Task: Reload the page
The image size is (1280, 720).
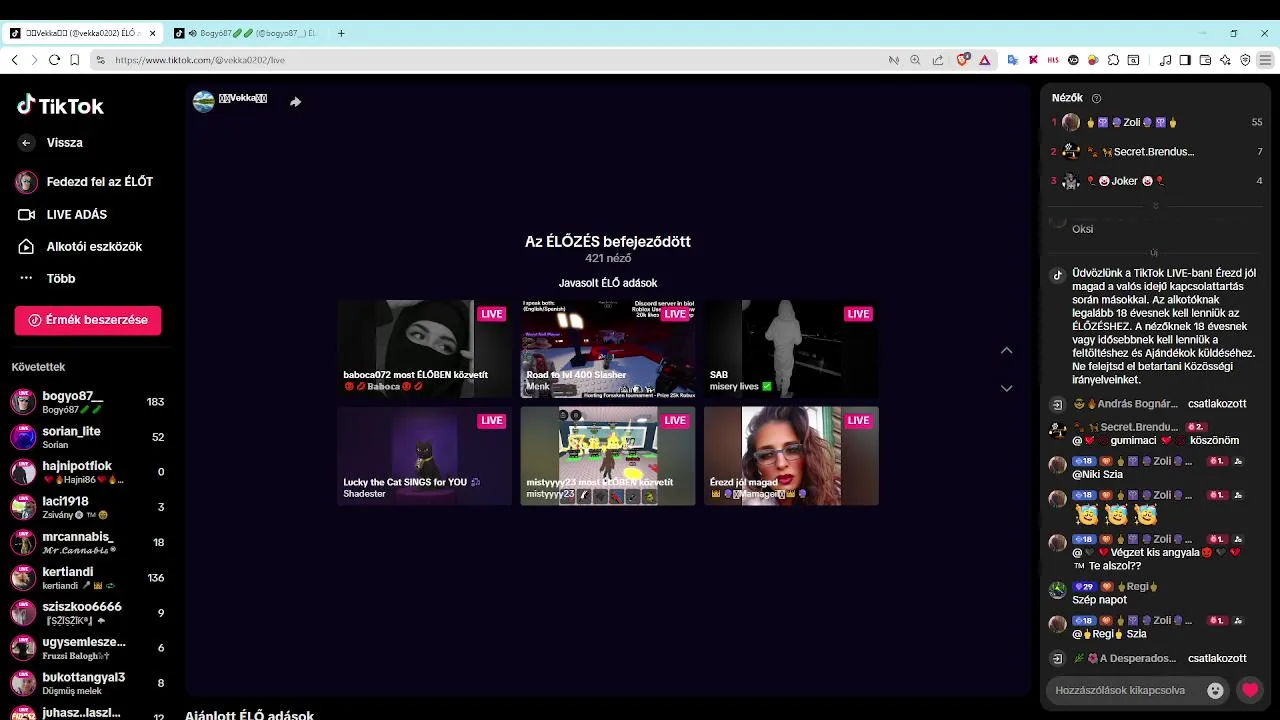Action: pos(54,60)
